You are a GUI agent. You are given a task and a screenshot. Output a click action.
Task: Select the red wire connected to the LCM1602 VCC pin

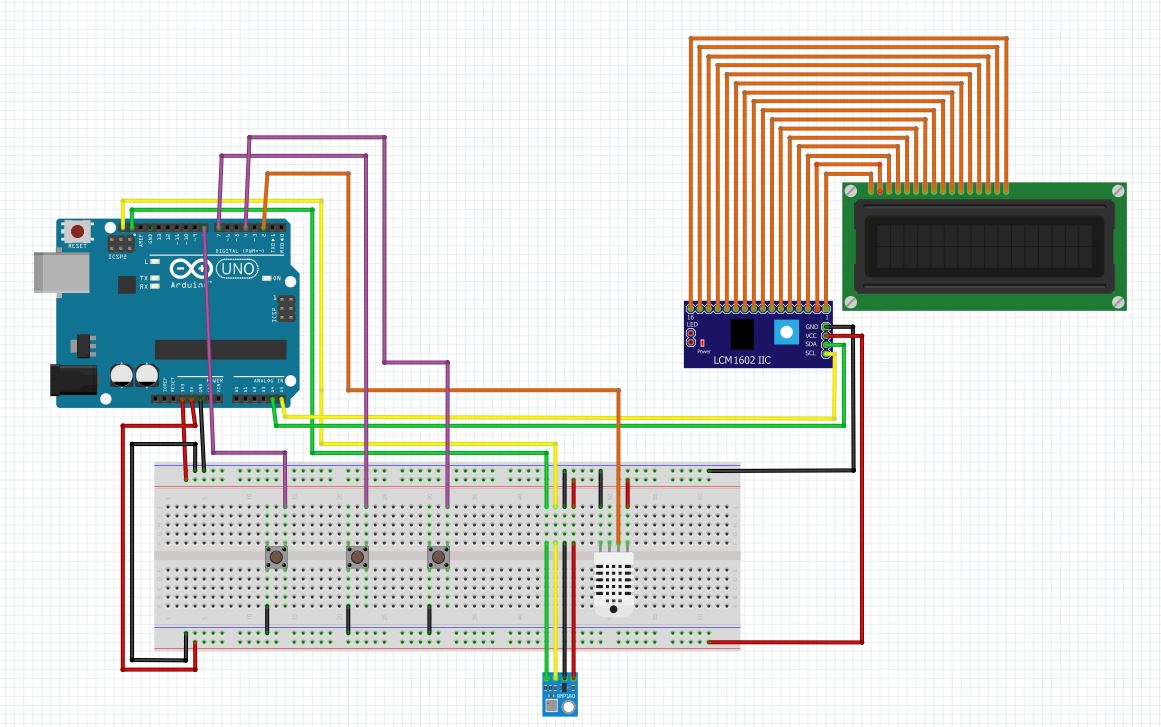pos(862,489)
